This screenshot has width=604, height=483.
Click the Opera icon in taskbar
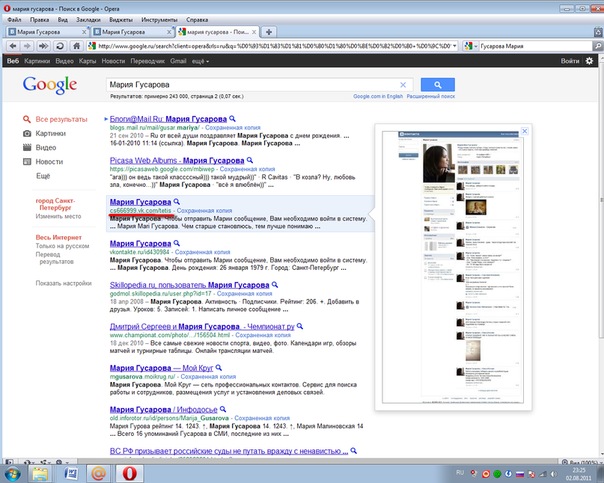129,474
